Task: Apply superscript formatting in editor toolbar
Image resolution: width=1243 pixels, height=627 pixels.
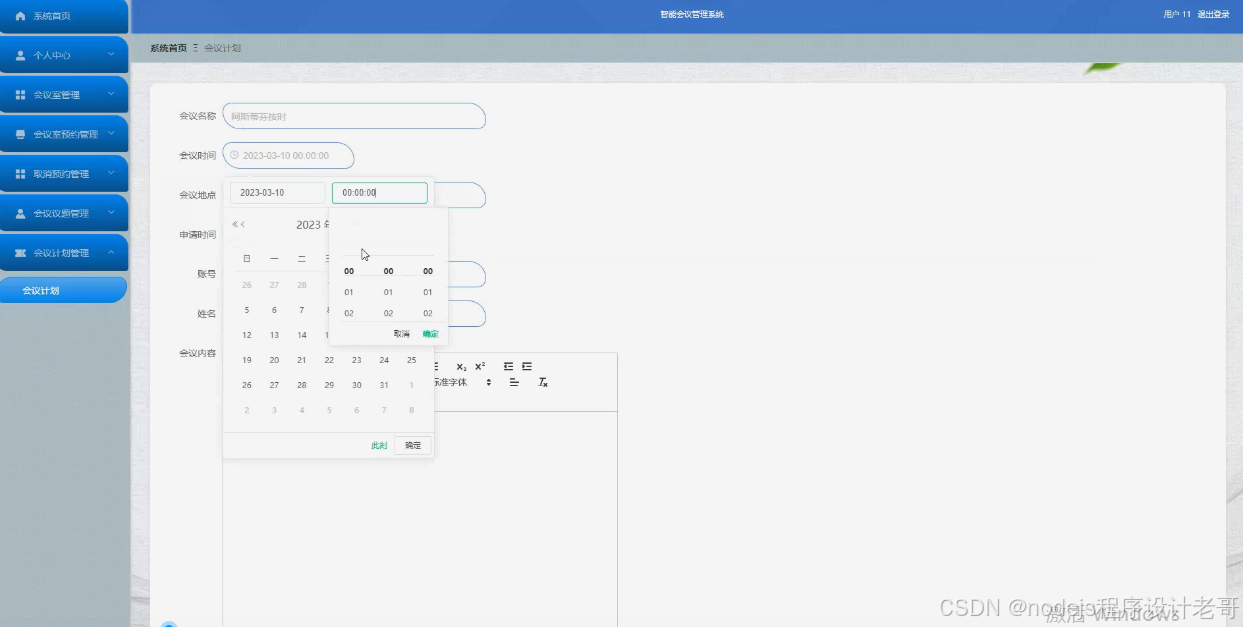Action: coord(480,366)
